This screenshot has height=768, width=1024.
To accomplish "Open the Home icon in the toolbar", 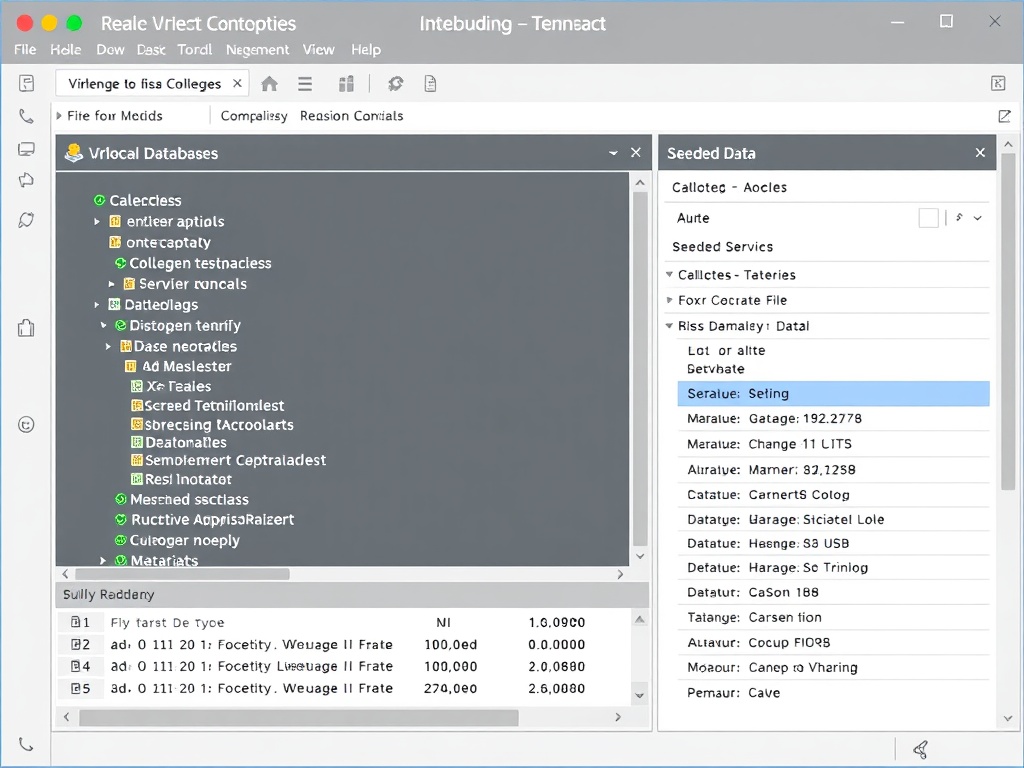I will click(x=268, y=84).
